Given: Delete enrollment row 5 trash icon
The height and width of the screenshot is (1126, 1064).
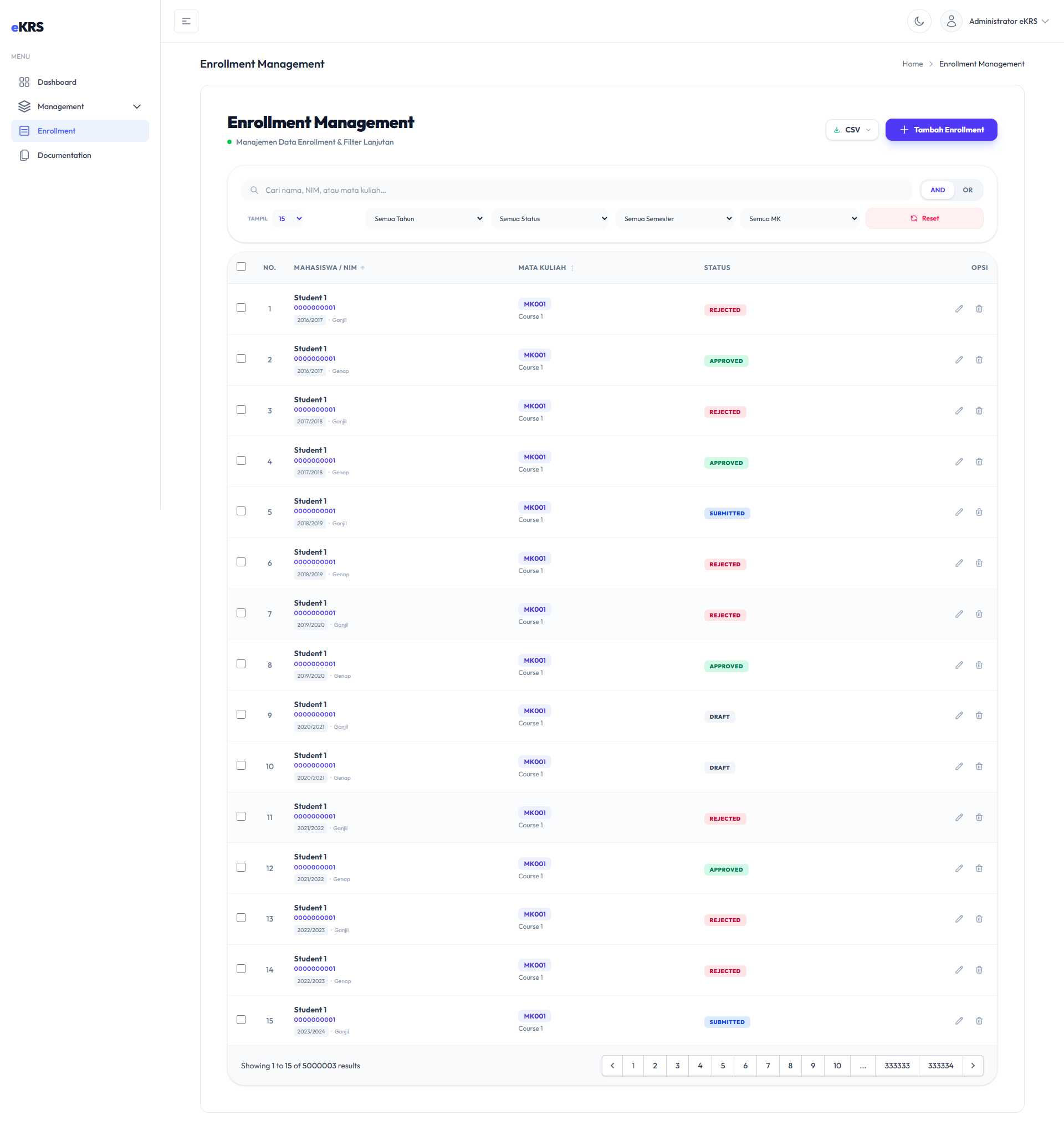Looking at the screenshot, I should click(x=979, y=512).
